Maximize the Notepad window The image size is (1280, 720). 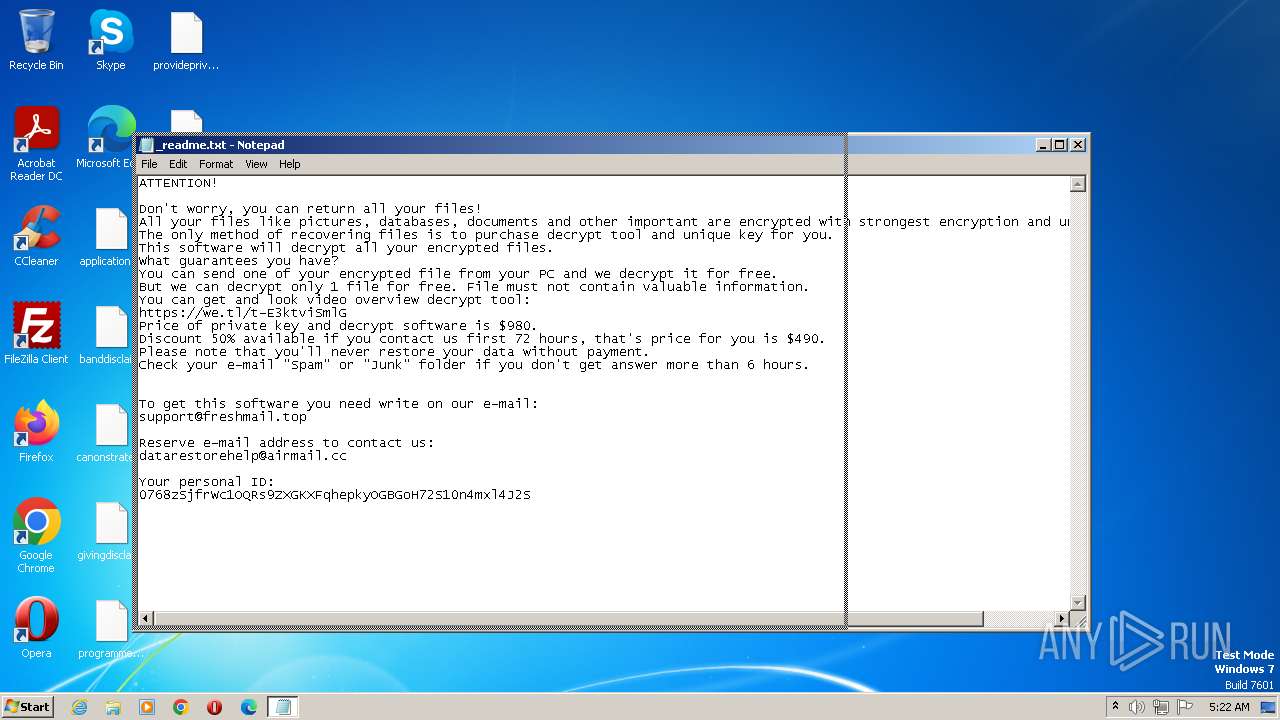tap(1060, 145)
